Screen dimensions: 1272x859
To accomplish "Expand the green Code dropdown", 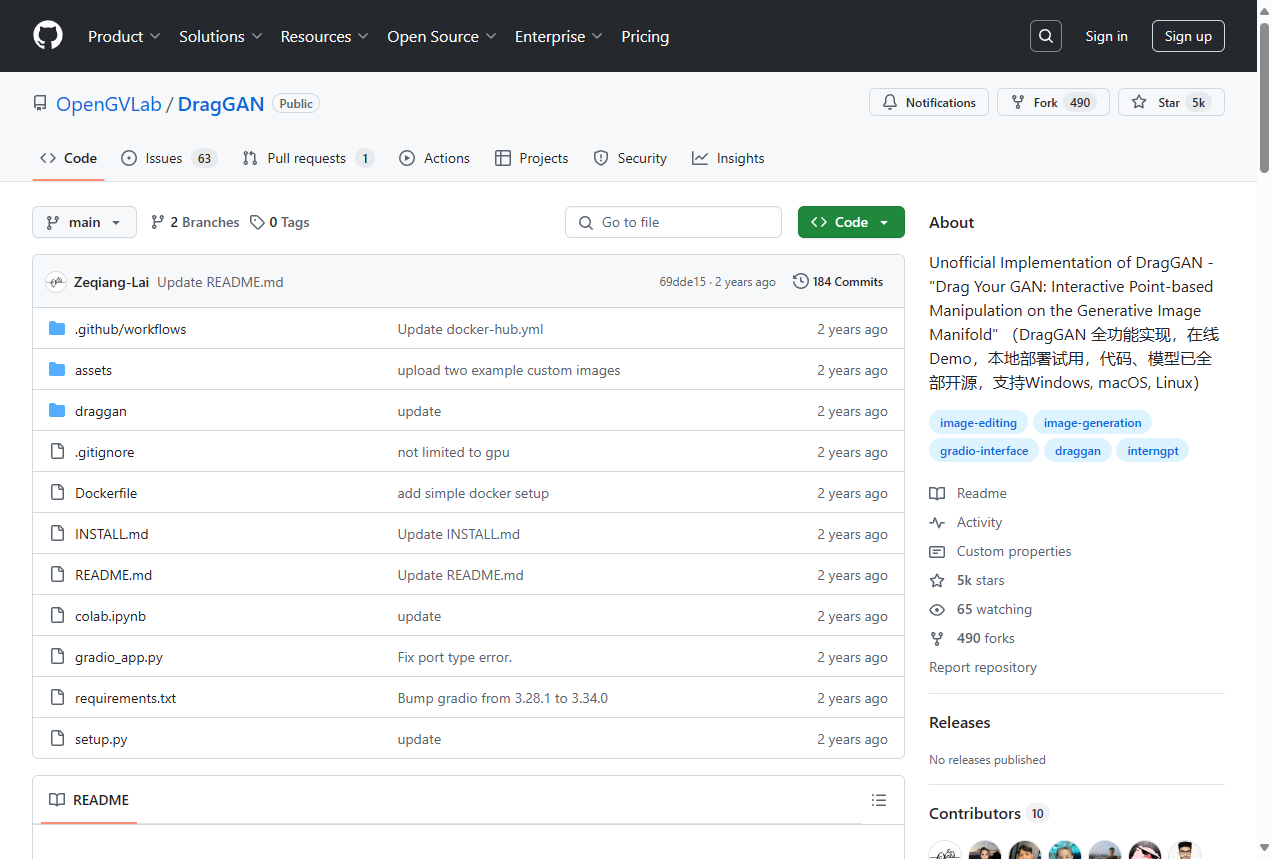I will (850, 222).
